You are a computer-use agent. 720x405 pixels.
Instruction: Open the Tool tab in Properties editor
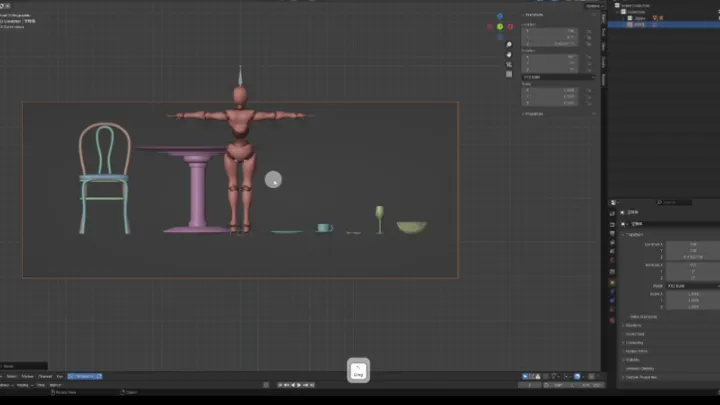(612, 214)
